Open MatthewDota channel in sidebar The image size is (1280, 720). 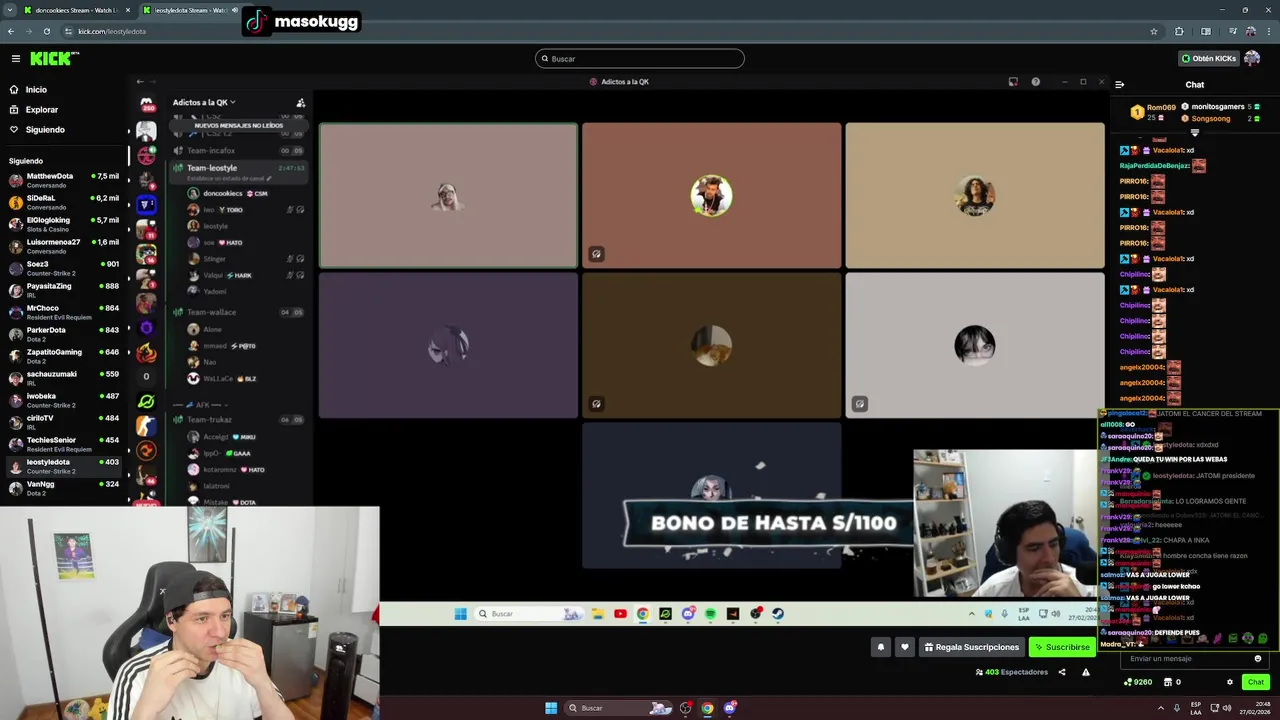tap(64, 180)
